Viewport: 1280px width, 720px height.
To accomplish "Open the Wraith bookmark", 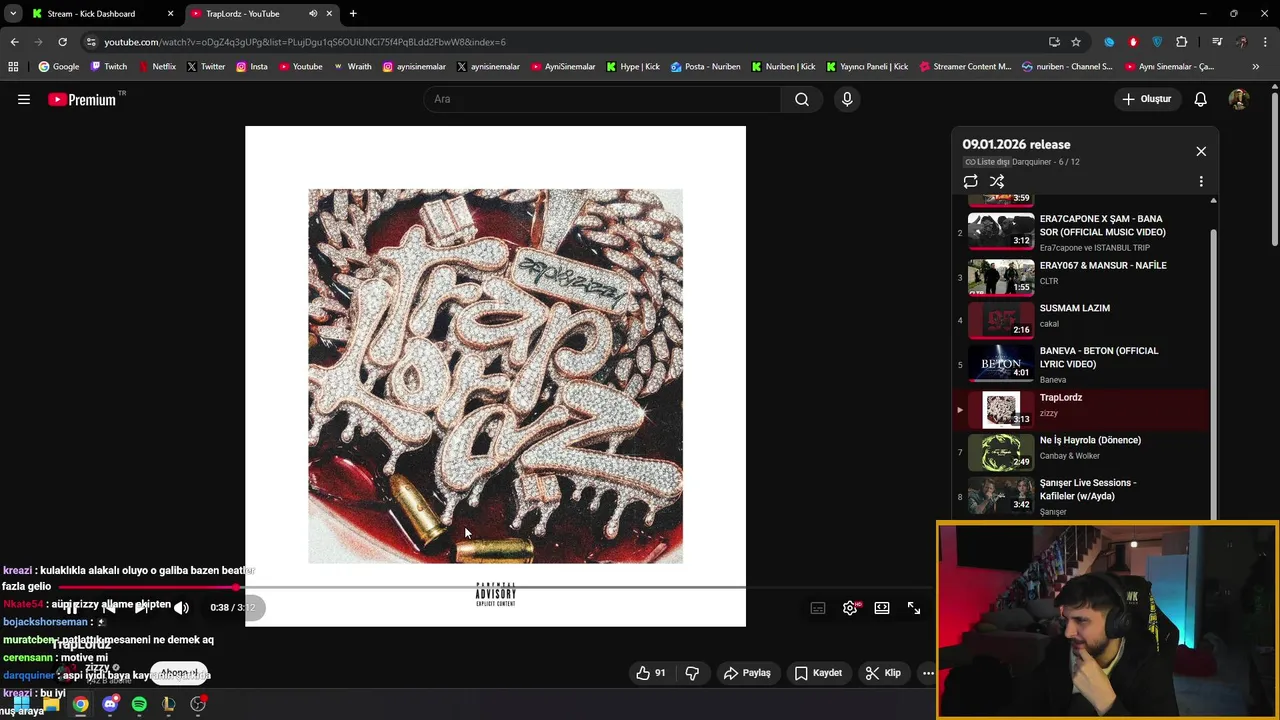I will [352, 67].
